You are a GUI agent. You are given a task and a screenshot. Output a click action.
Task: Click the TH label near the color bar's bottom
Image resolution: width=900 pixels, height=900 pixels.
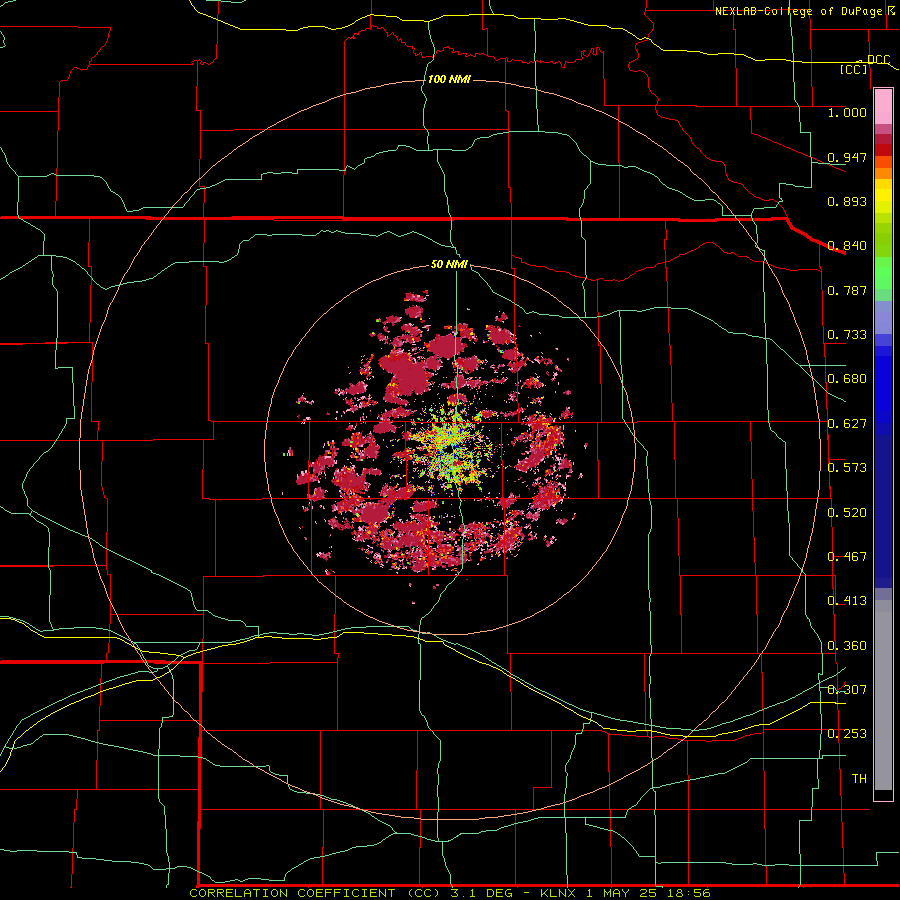(x=859, y=779)
